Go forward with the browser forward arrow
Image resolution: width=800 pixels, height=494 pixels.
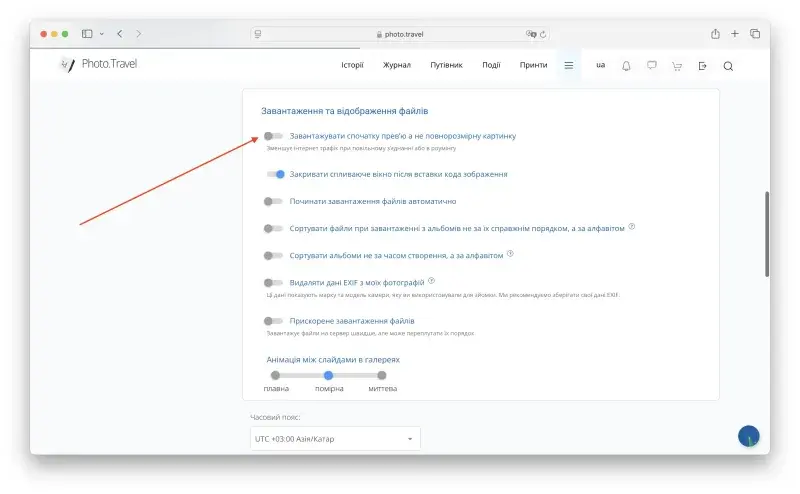(139, 34)
